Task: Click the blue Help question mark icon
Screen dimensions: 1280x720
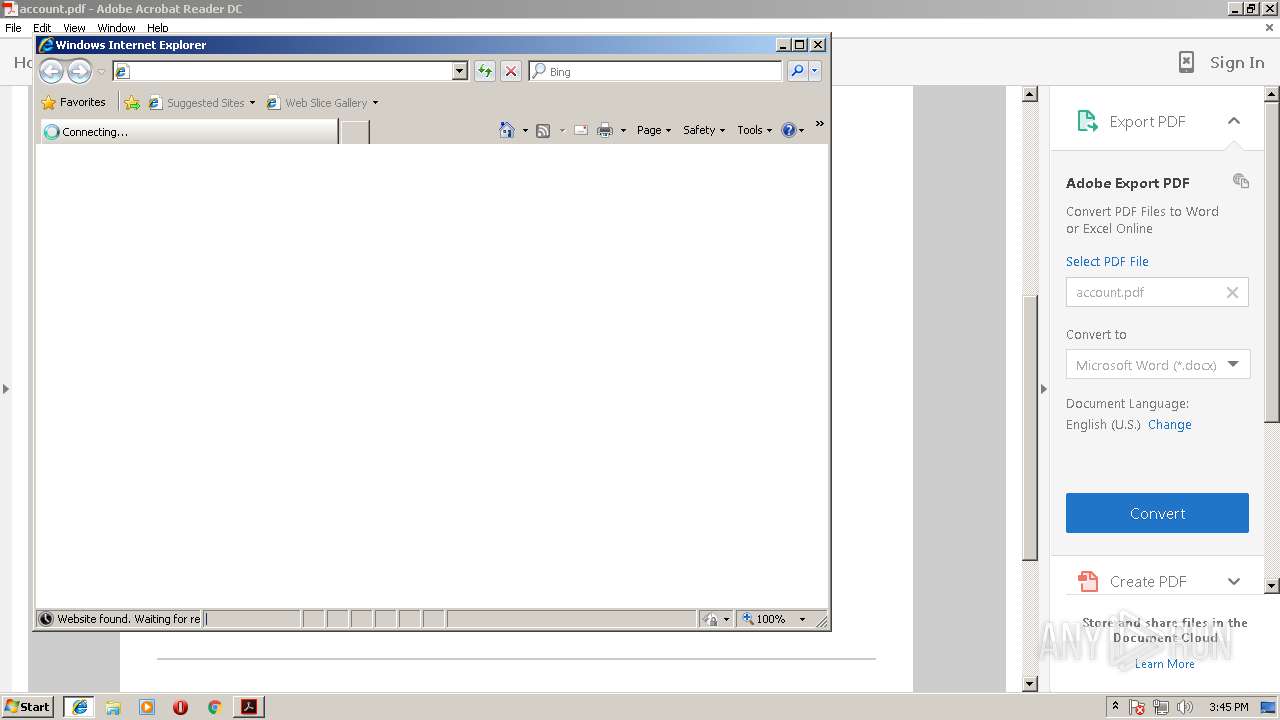Action: tap(788, 130)
